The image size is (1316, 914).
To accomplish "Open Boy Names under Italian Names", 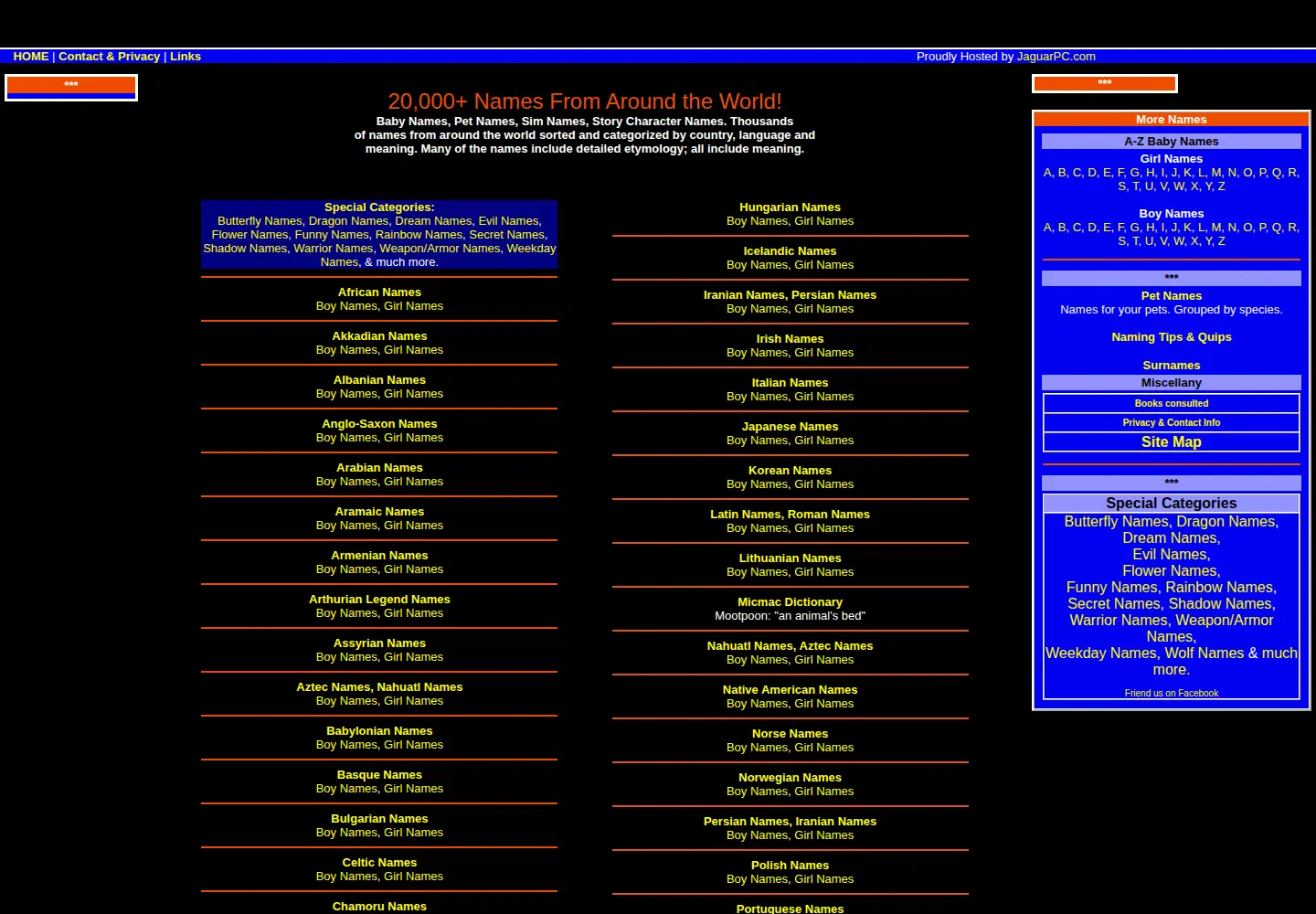I will [757, 397].
